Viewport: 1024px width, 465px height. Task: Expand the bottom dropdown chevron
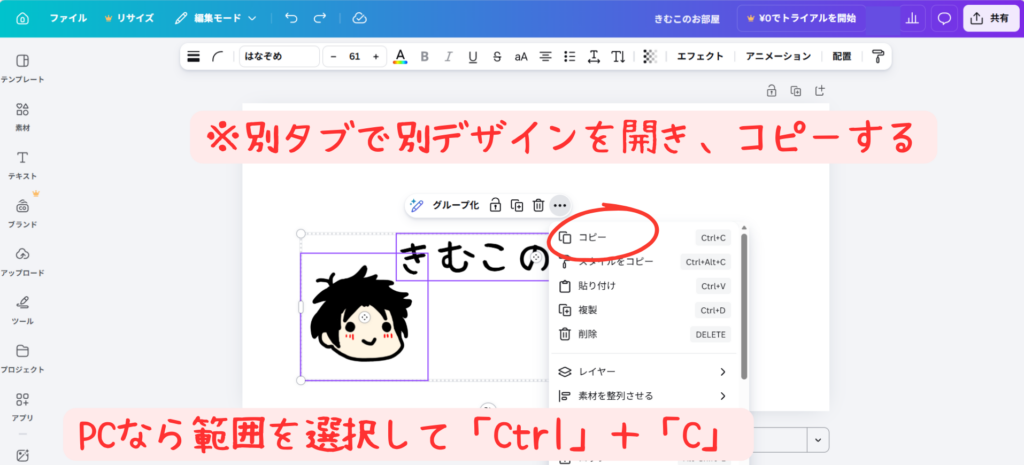coord(818,440)
